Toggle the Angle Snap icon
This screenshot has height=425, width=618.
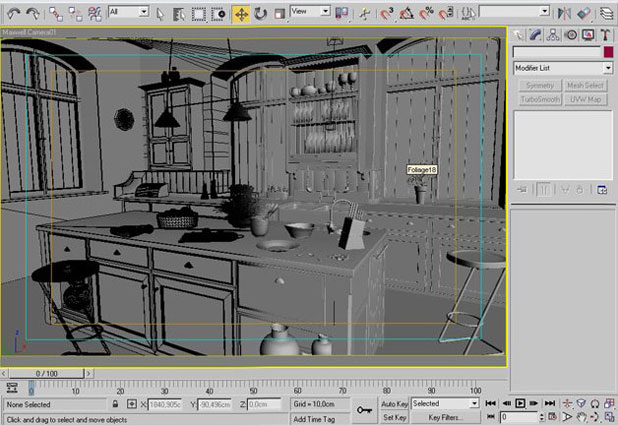tap(406, 15)
